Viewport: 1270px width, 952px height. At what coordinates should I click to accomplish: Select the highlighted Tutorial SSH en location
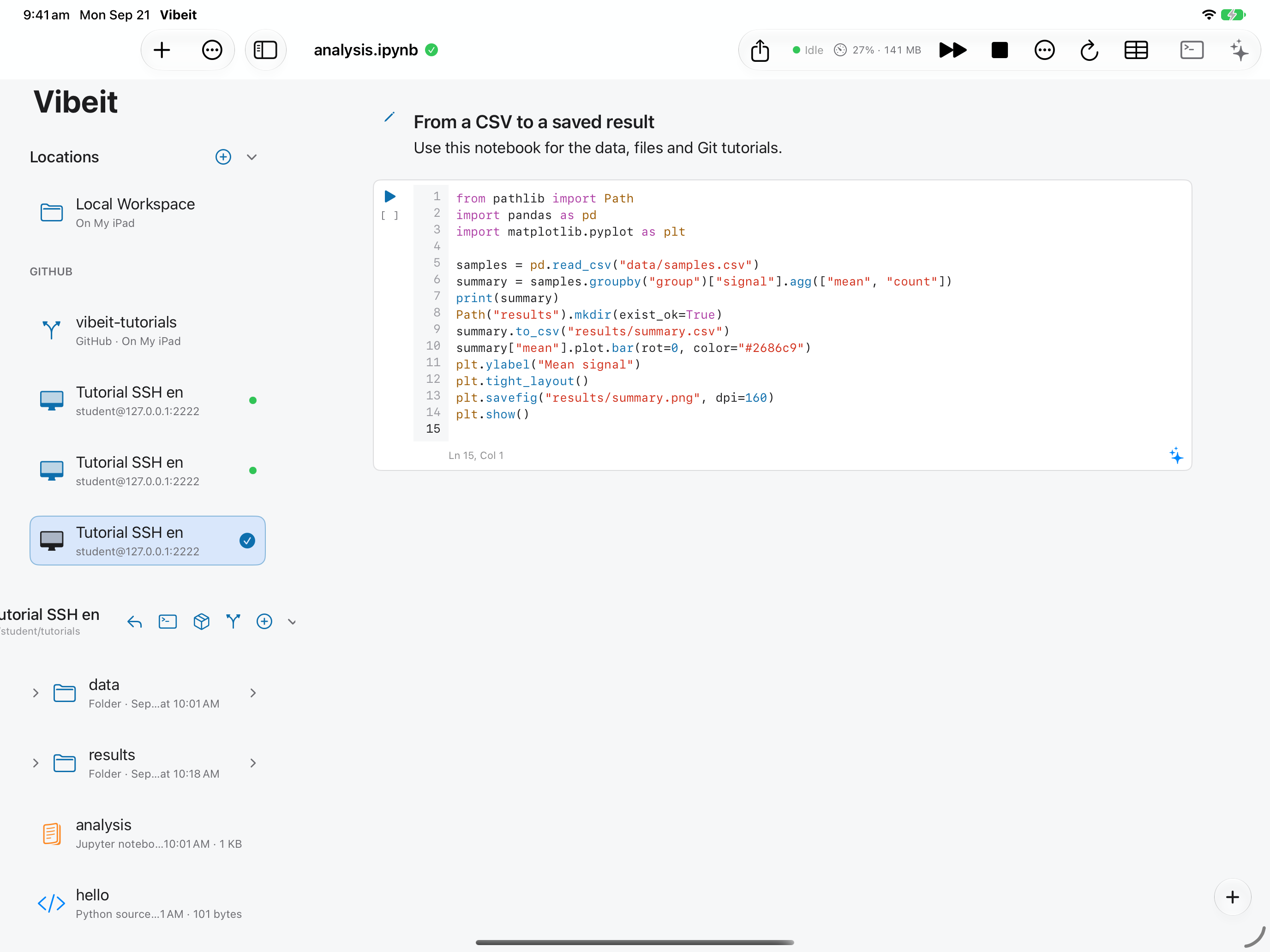pyautogui.click(x=148, y=541)
